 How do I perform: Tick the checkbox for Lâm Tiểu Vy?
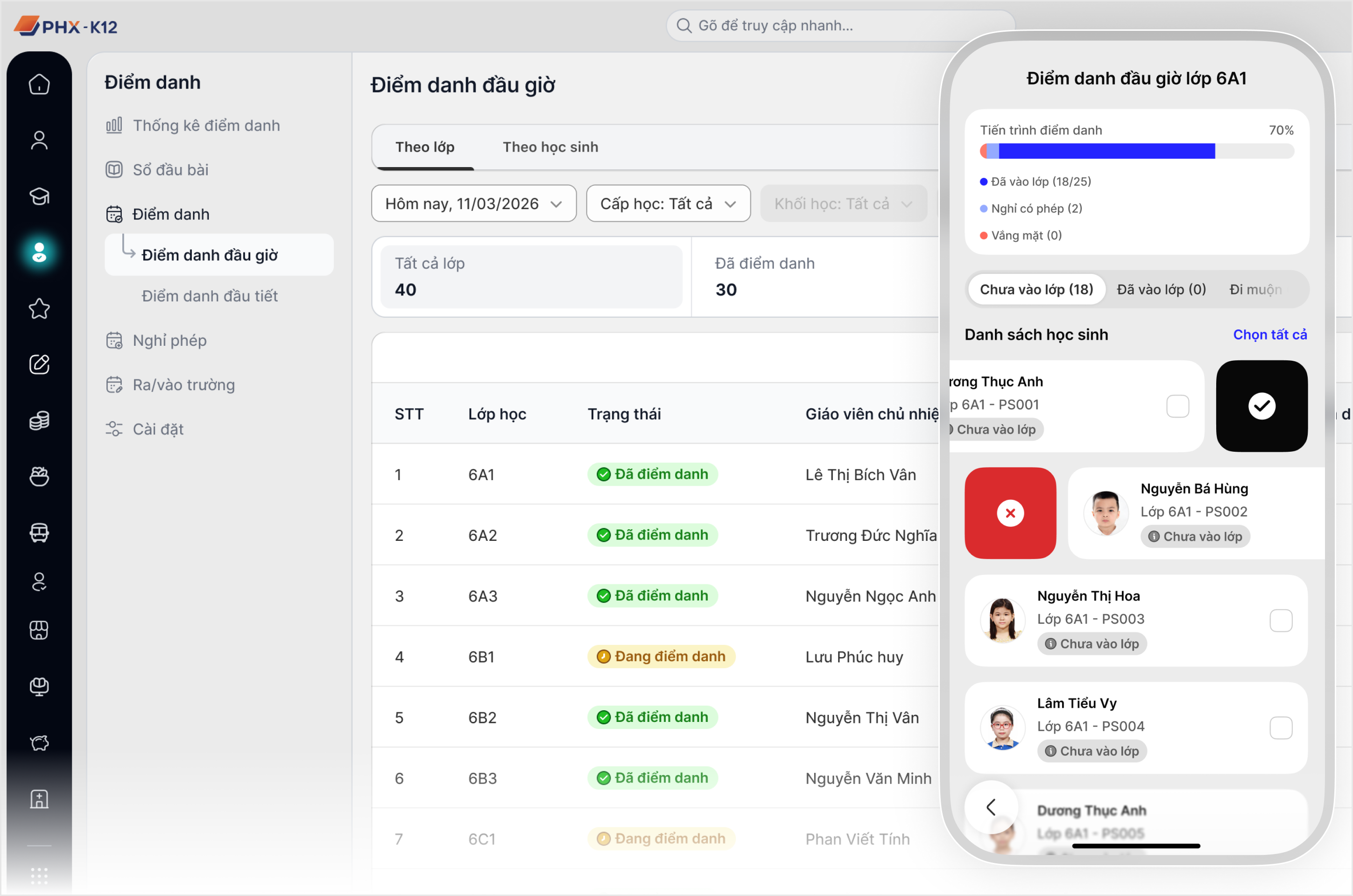[1281, 728]
